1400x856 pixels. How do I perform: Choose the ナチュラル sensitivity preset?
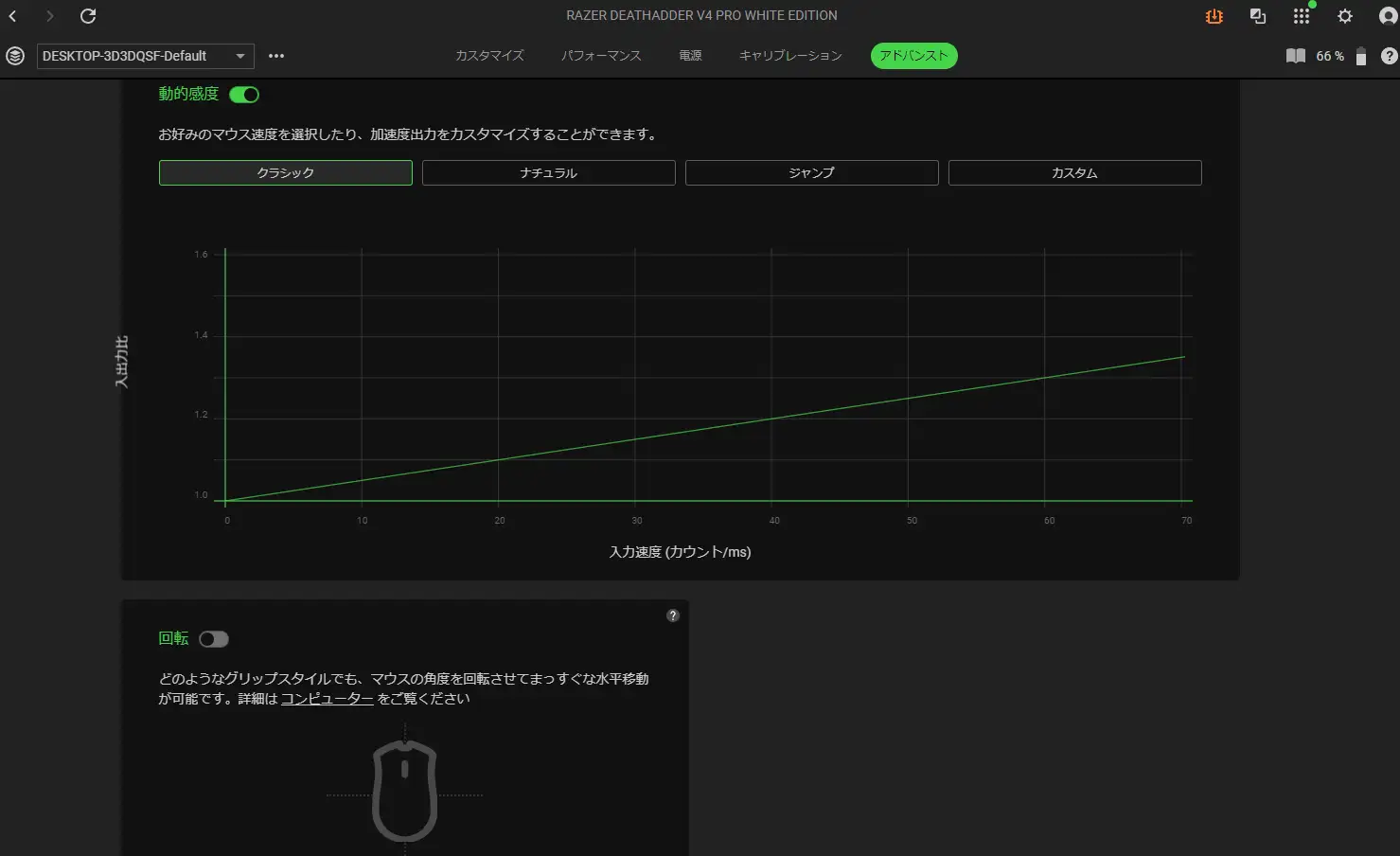click(x=549, y=172)
